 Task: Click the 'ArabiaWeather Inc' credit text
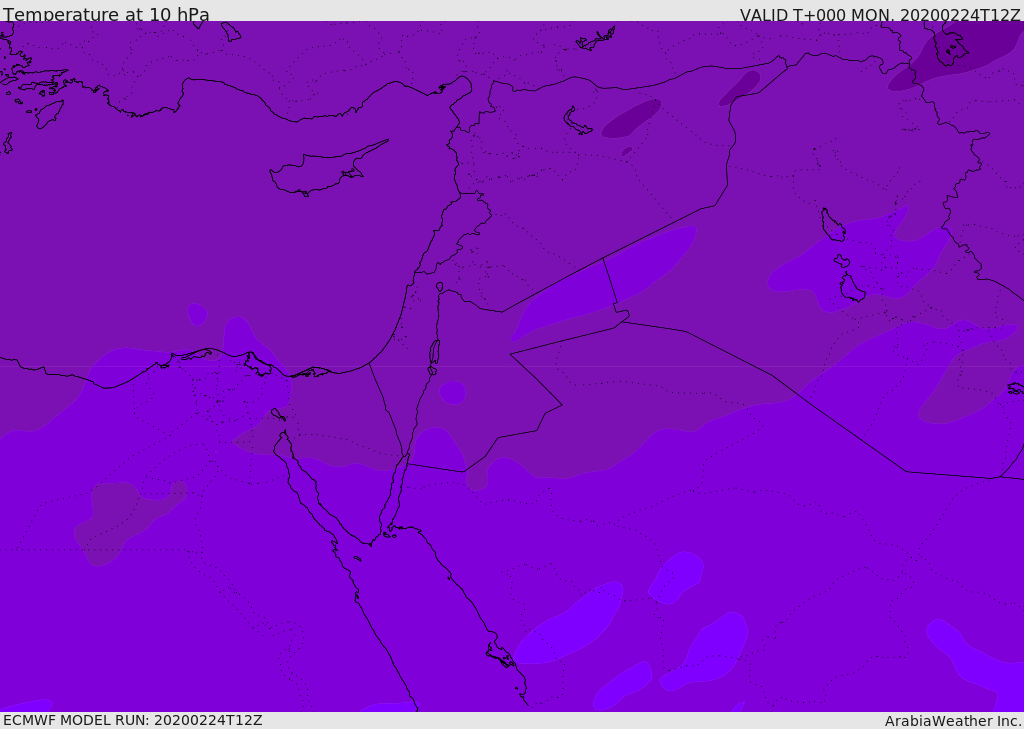[x=952, y=721]
